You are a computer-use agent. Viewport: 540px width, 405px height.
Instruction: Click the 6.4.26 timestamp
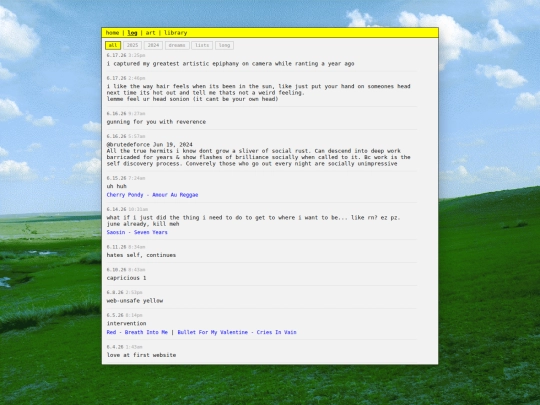coord(124,347)
